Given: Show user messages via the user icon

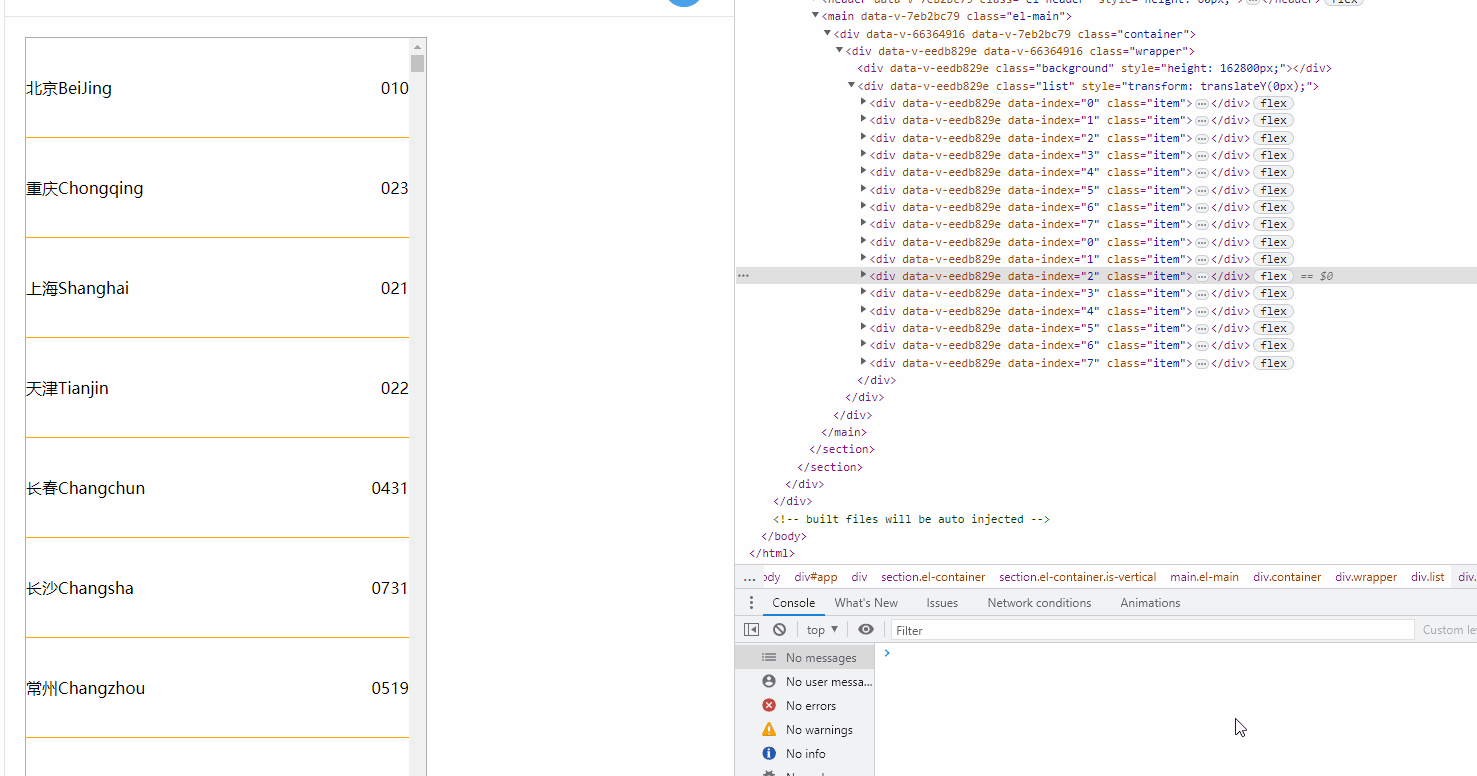Looking at the screenshot, I should [769, 681].
